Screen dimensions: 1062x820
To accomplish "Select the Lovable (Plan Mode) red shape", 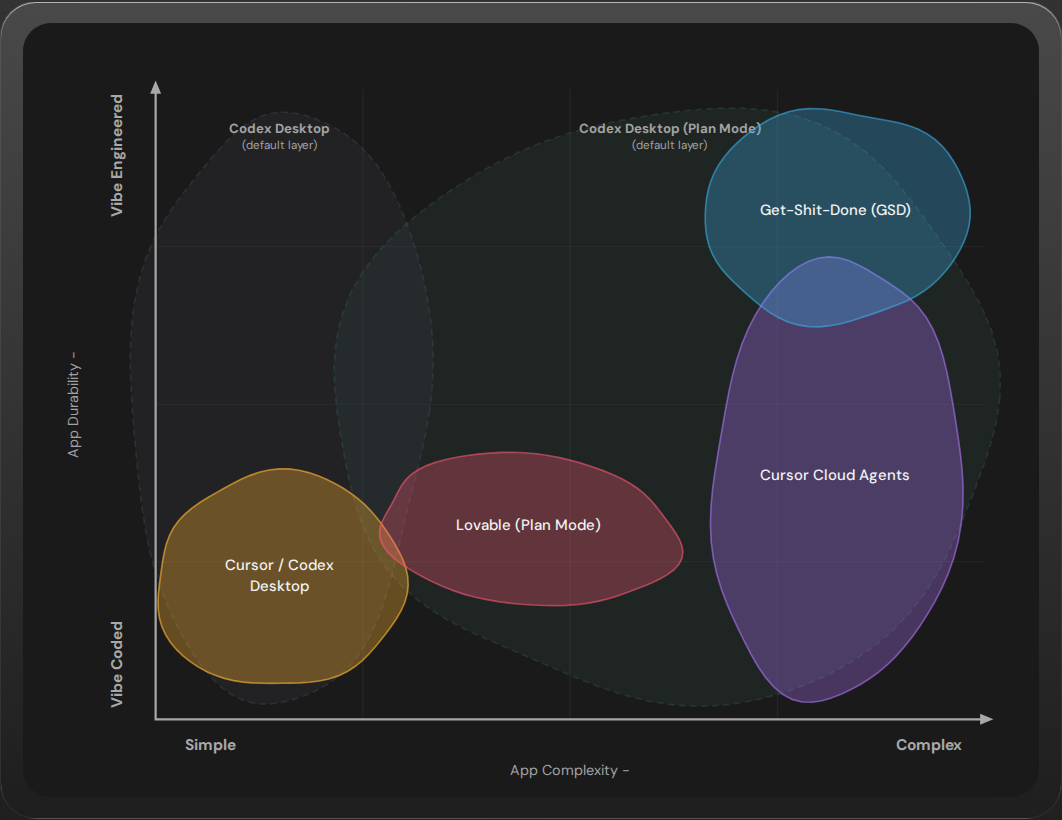I will (x=529, y=524).
